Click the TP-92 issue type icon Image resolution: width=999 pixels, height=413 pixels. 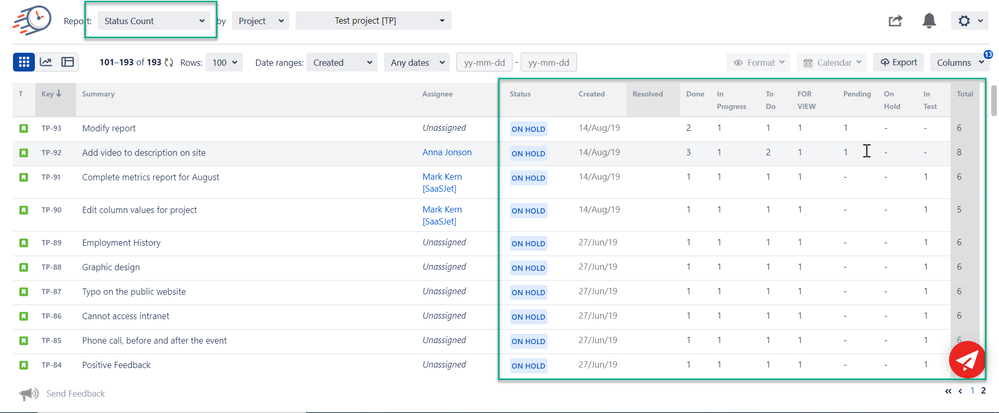point(24,153)
